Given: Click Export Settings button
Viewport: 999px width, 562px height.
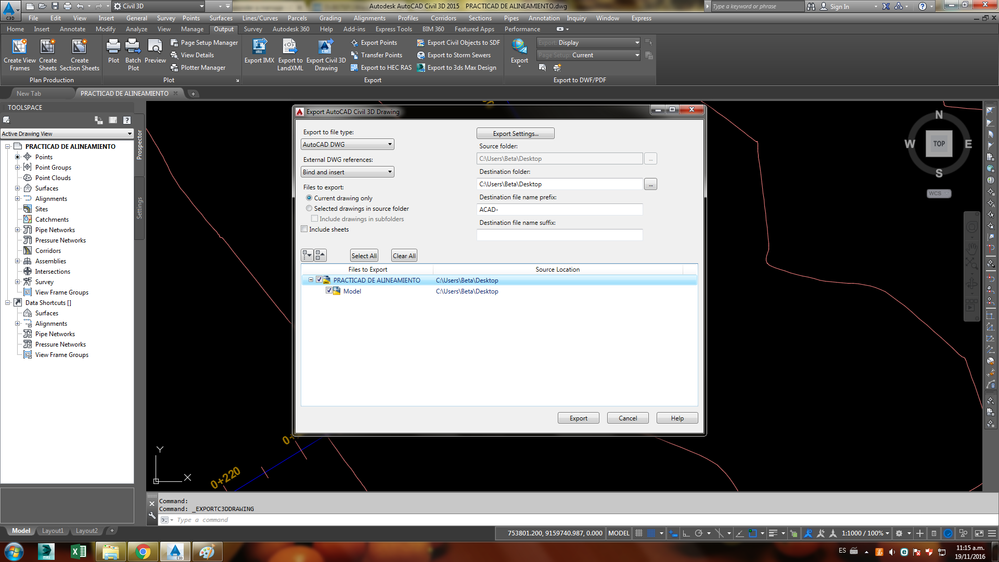Looking at the screenshot, I should 515,133.
